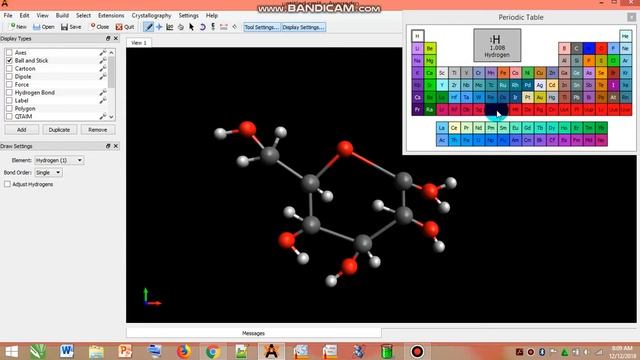Viewport: 640px width, 360px height.
Task: Click Quit toolbar button
Action: click(125, 27)
